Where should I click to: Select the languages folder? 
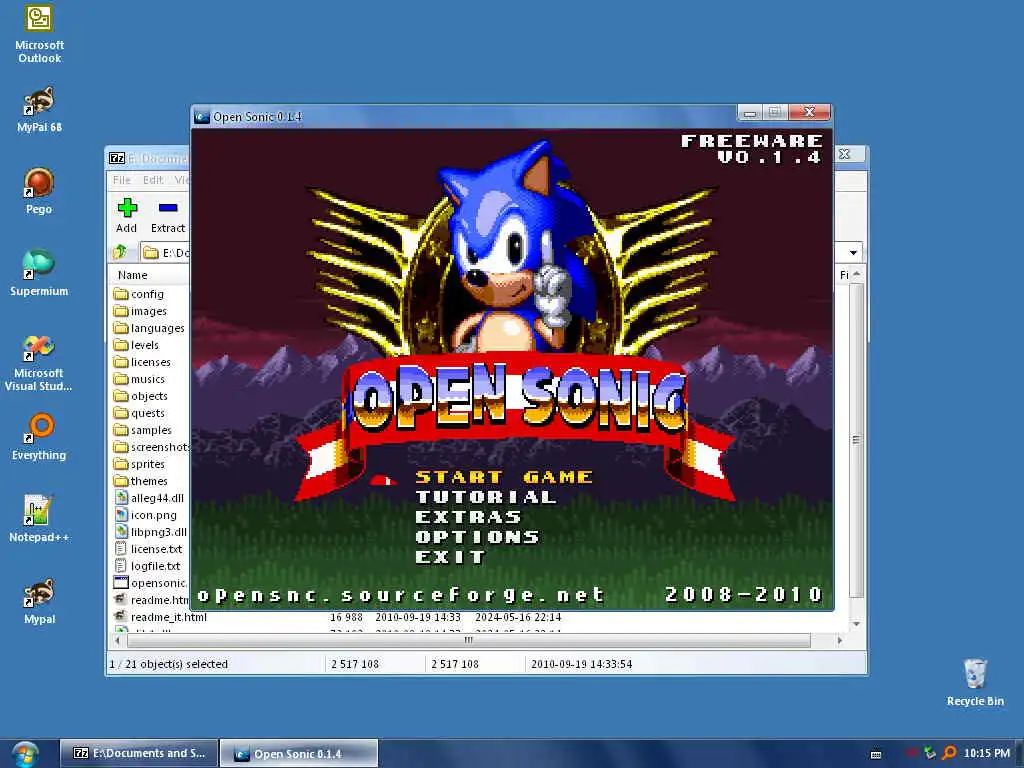(x=150, y=328)
